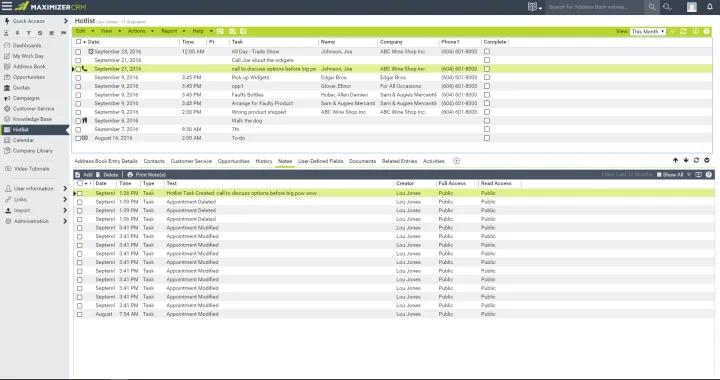Check the Complete box for Trade Show task
The height and width of the screenshot is (380, 720).
(x=487, y=51)
